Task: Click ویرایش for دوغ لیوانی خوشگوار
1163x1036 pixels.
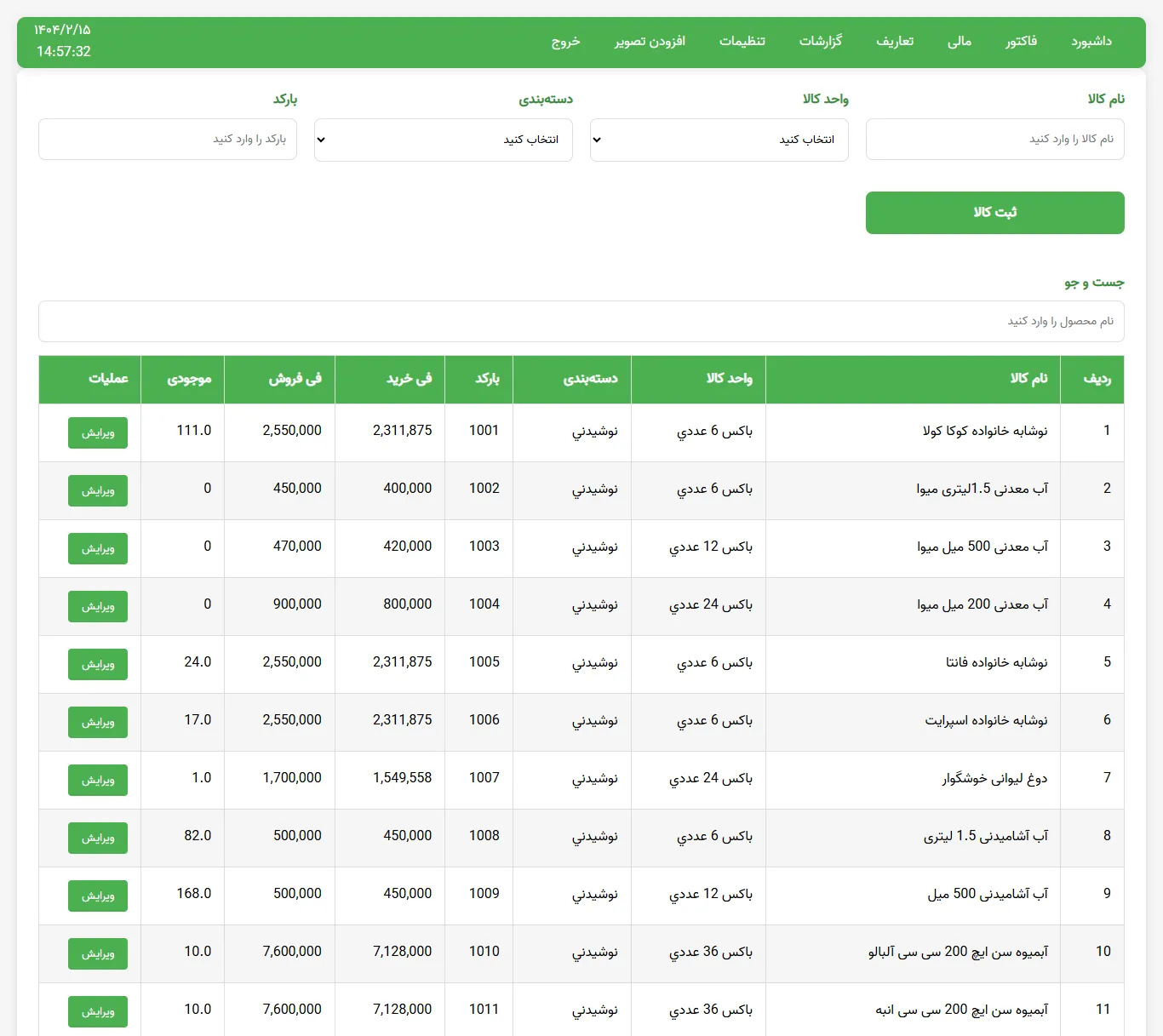Action: click(x=98, y=780)
